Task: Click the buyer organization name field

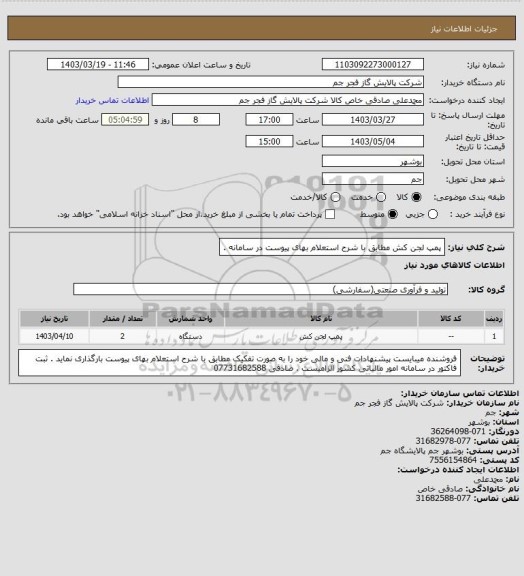Action: point(270,82)
